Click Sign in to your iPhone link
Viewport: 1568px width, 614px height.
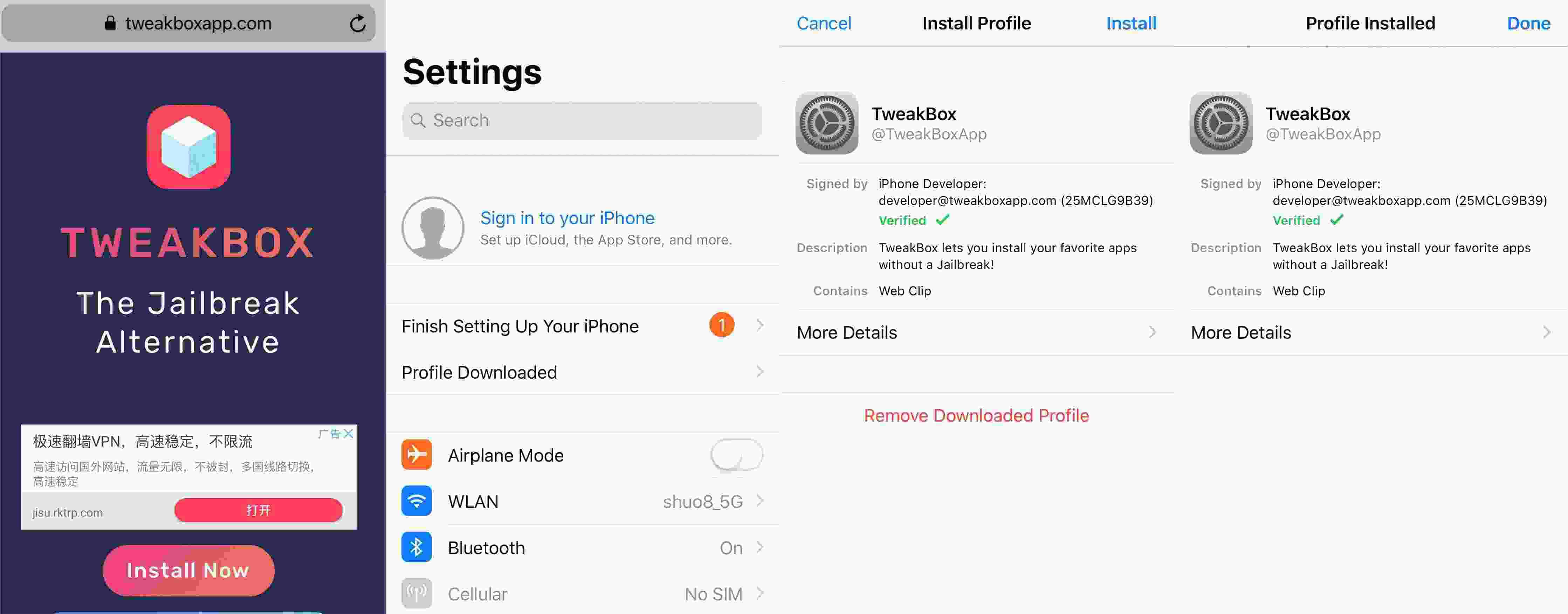tap(567, 217)
